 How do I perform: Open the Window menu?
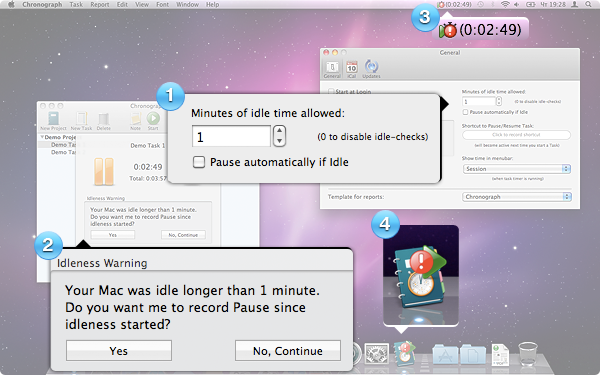pos(187,5)
